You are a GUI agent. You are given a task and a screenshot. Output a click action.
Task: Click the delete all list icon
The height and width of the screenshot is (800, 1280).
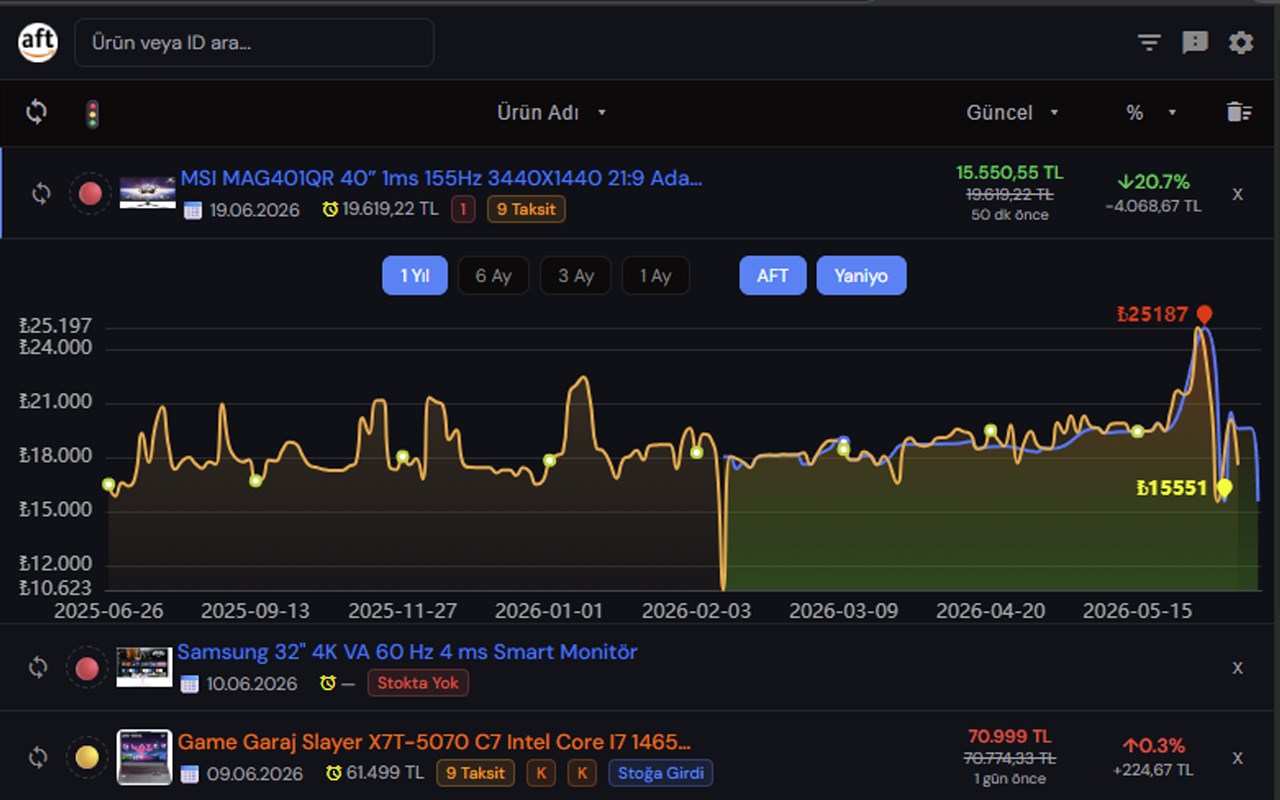click(1239, 112)
